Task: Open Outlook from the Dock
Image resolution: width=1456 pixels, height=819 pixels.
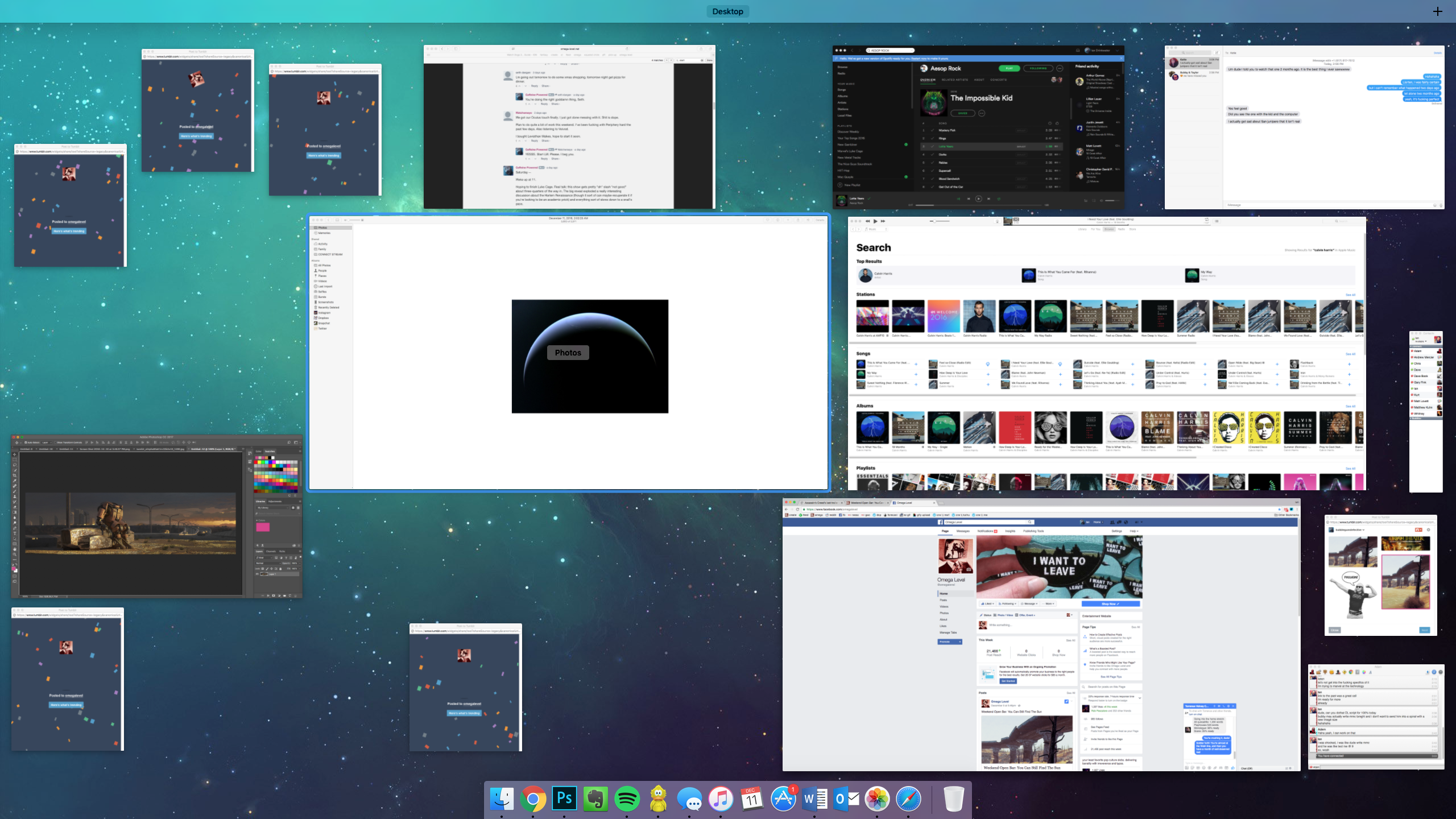Action: click(x=846, y=799)
